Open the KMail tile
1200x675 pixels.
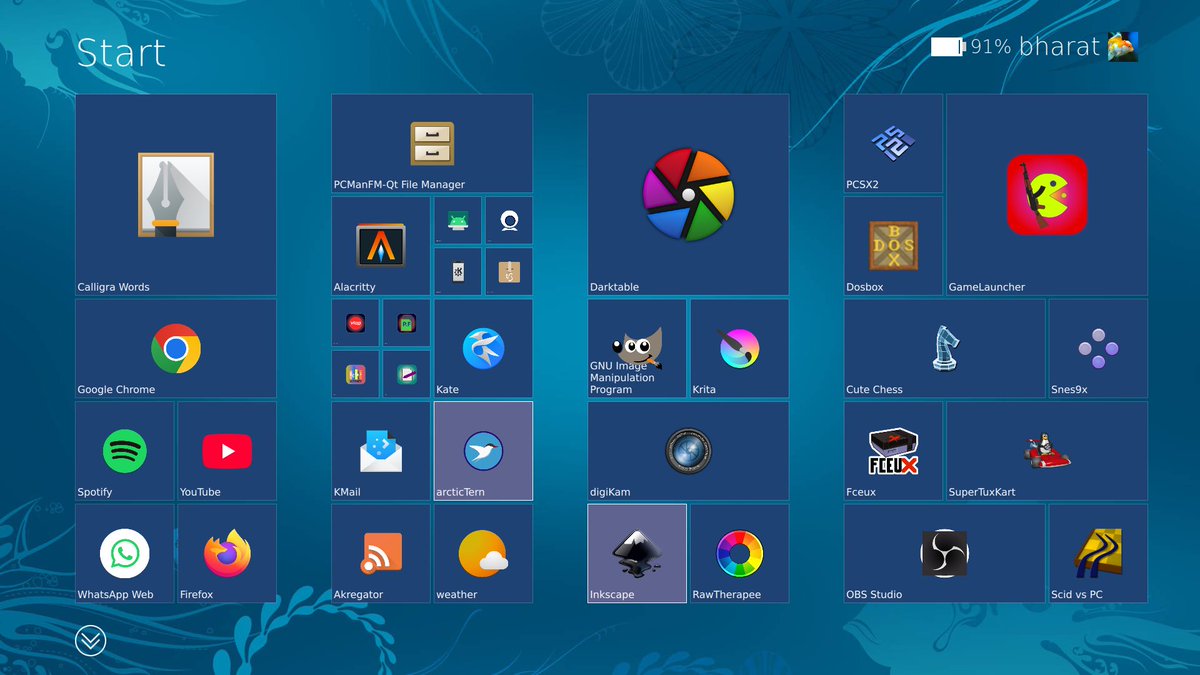[x=381, y=451]
